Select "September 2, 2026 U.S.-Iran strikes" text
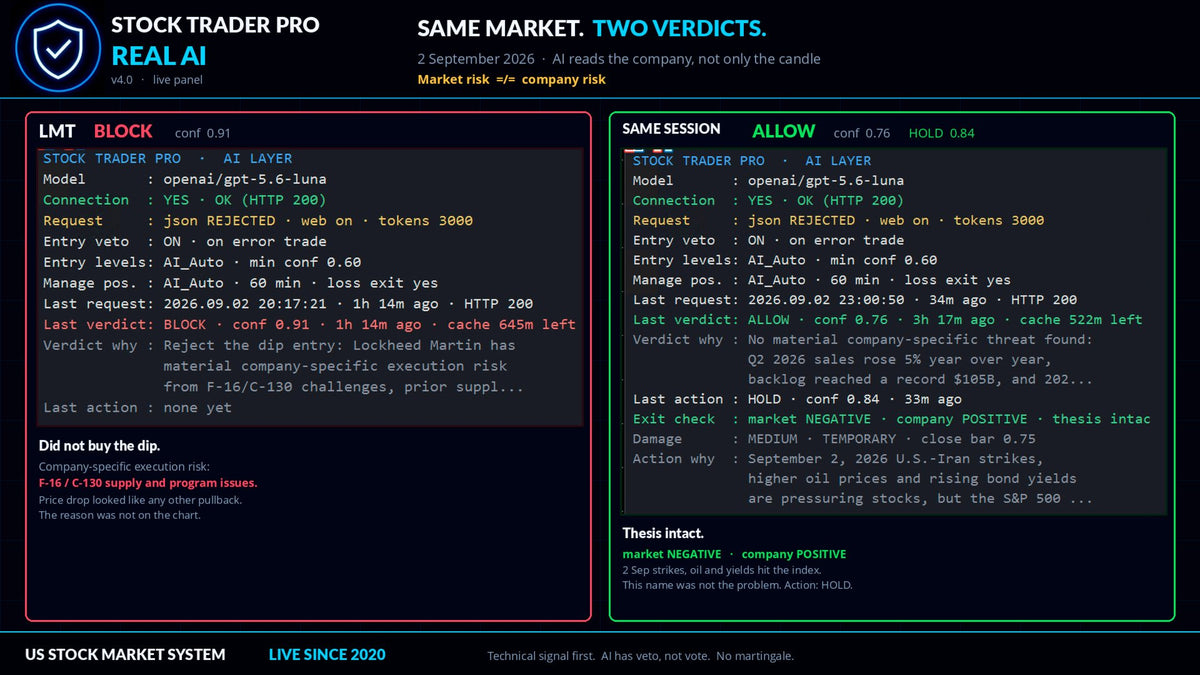The height and width of the screenshot is (675, 1200). coord(895,459)
